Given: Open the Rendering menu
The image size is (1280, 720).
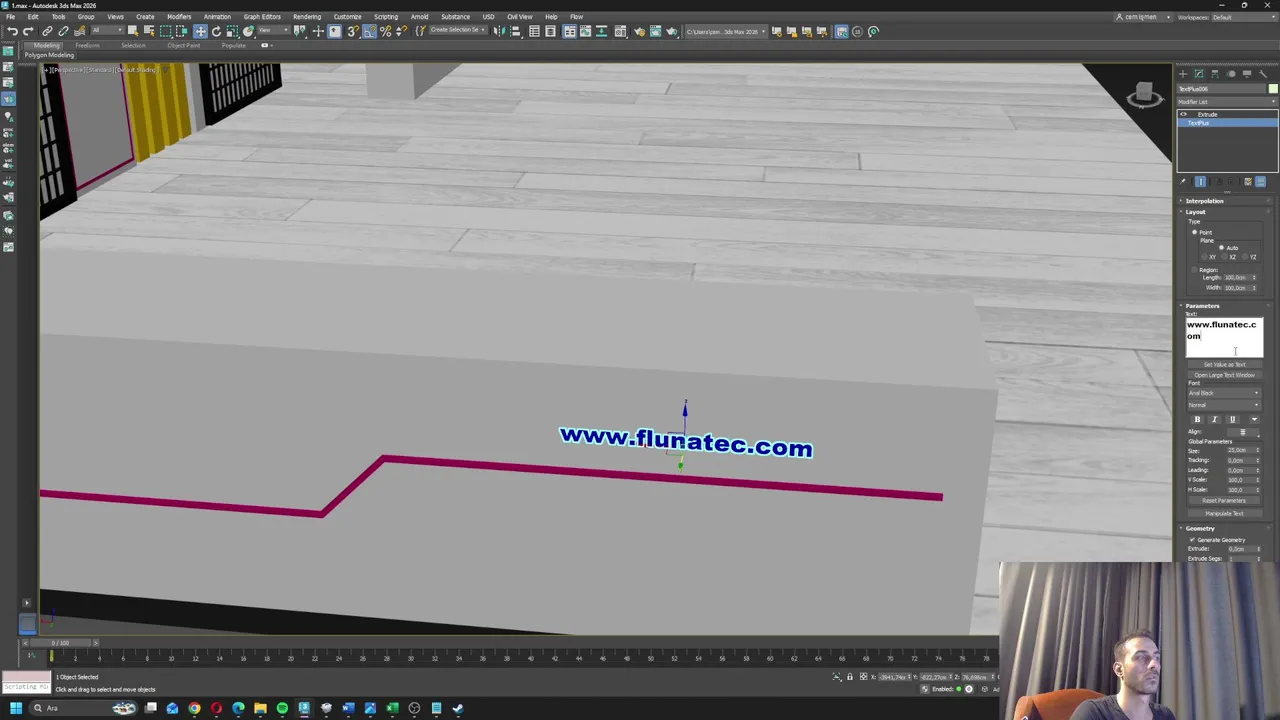Looking at the screenshot, I should click(307, 17).
